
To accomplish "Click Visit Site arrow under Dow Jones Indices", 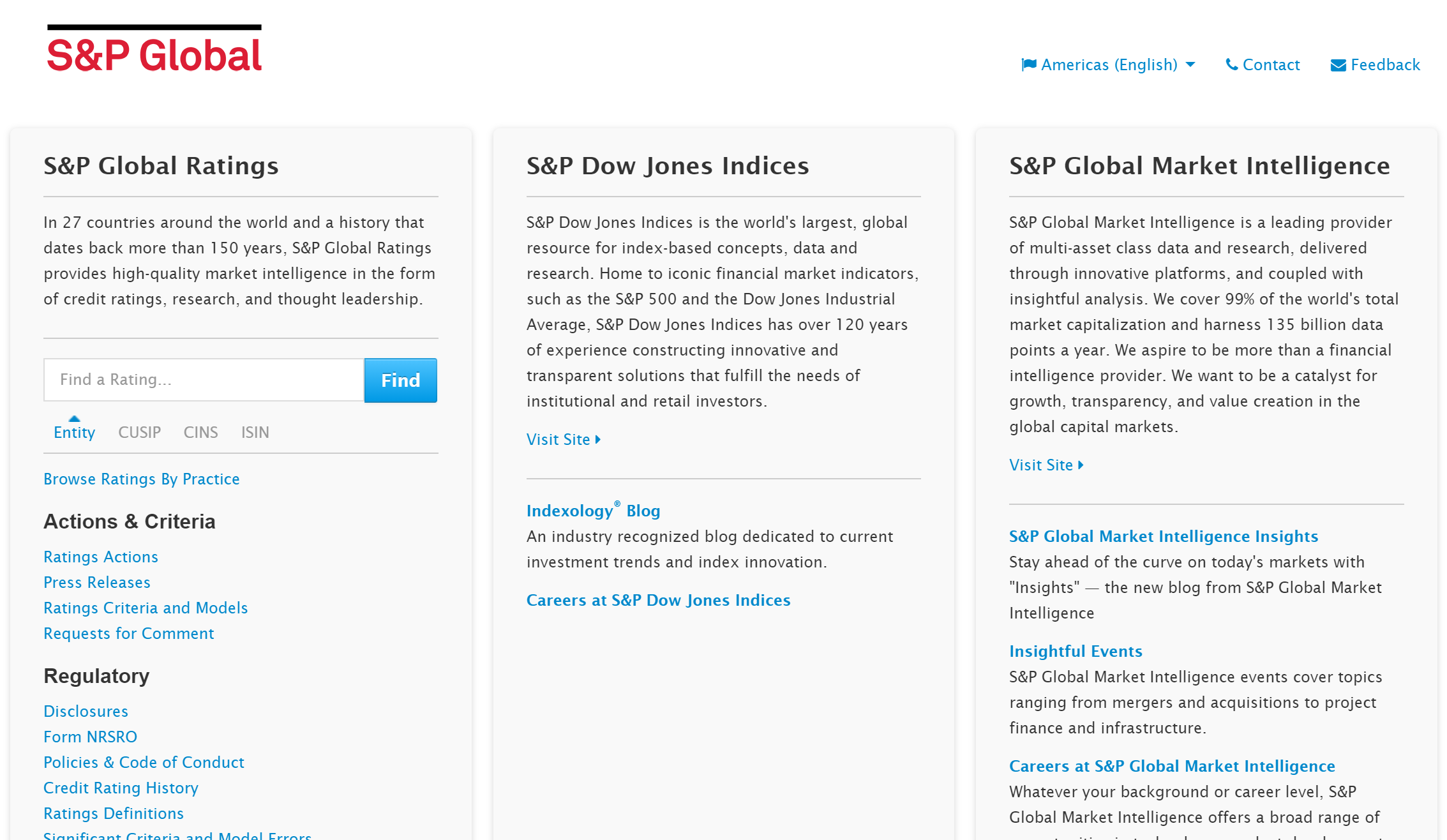I will tap(597, 439).
